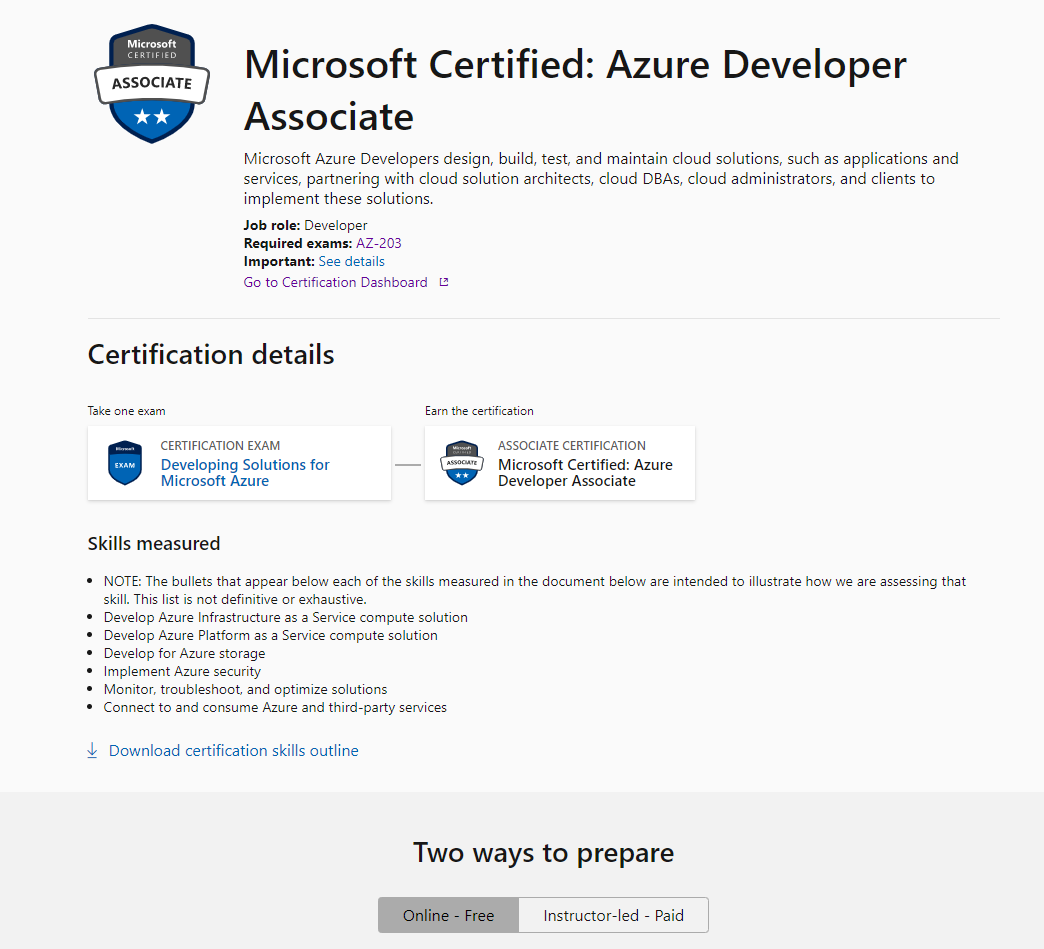Screen dimensions: 1044x949
Task: Click the external-link icon beside Certification Dashboard
Action: (x=444, y=282)
